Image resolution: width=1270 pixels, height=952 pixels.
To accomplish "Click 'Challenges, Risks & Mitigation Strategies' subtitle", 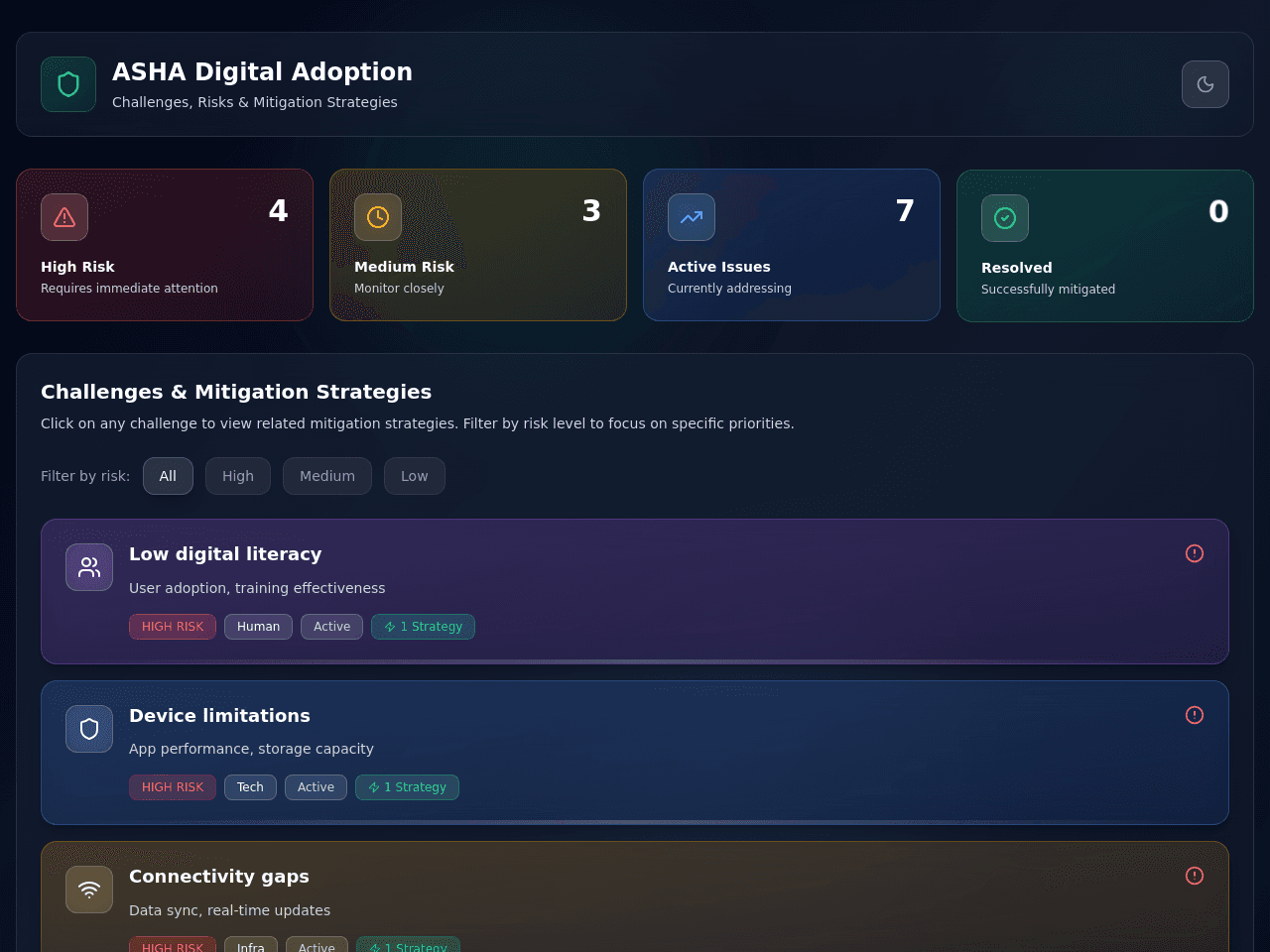I will (x=255, y=102).
